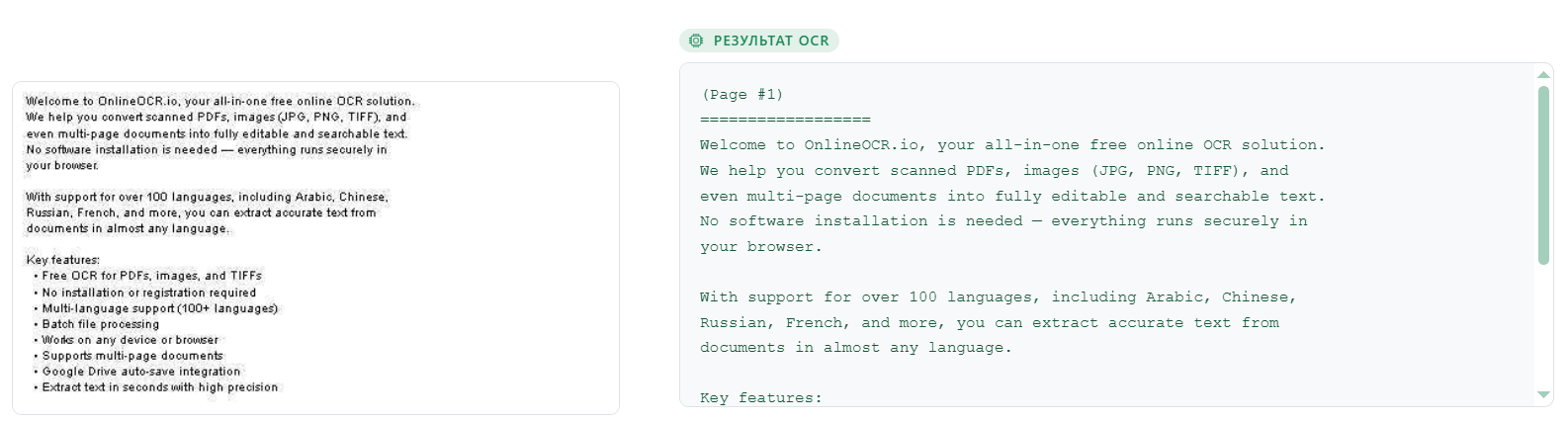Click "Extract text in seconds" line in preview
This screenshot has width=1568, height=422.
[160, 387]
